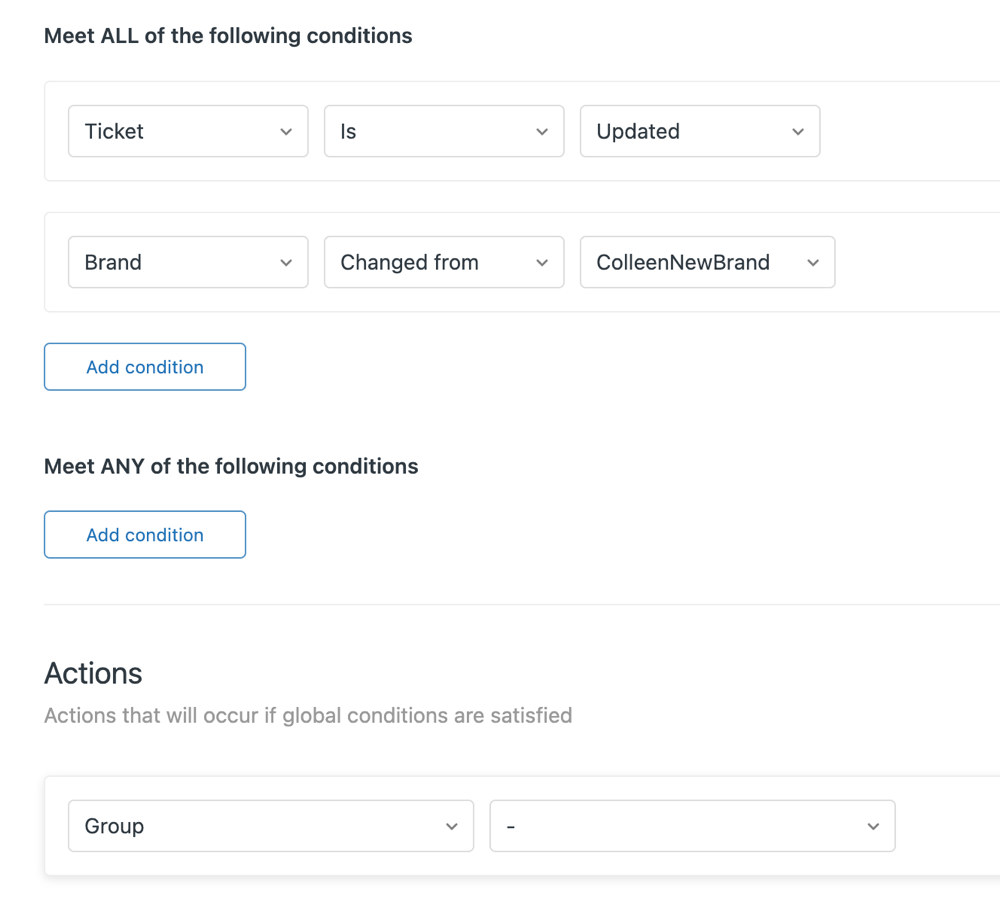
Task: Click the chevron arrow in the empty '-' field
Action: [x=873, y=827]
